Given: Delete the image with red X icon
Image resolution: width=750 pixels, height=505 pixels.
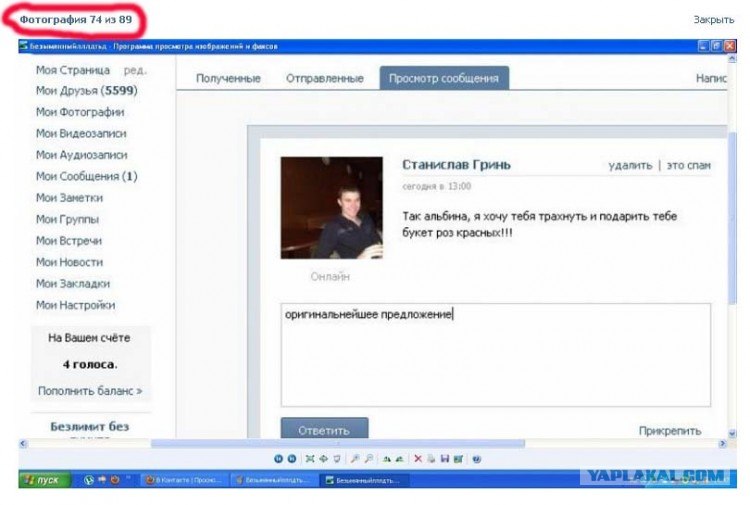Looking at the screenshot, I should [x=417, y=459].
